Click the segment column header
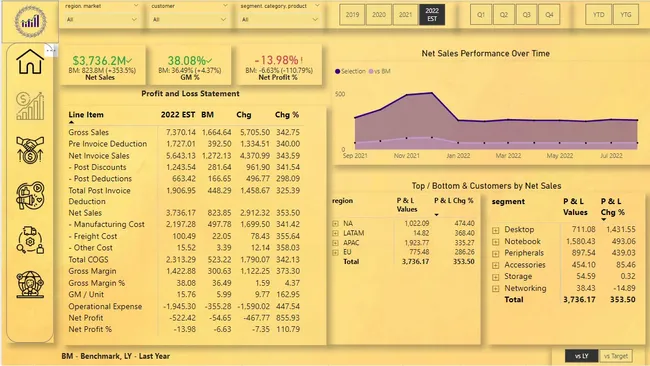The height and width of the screenshot is (366, 650). click(508, 201)
